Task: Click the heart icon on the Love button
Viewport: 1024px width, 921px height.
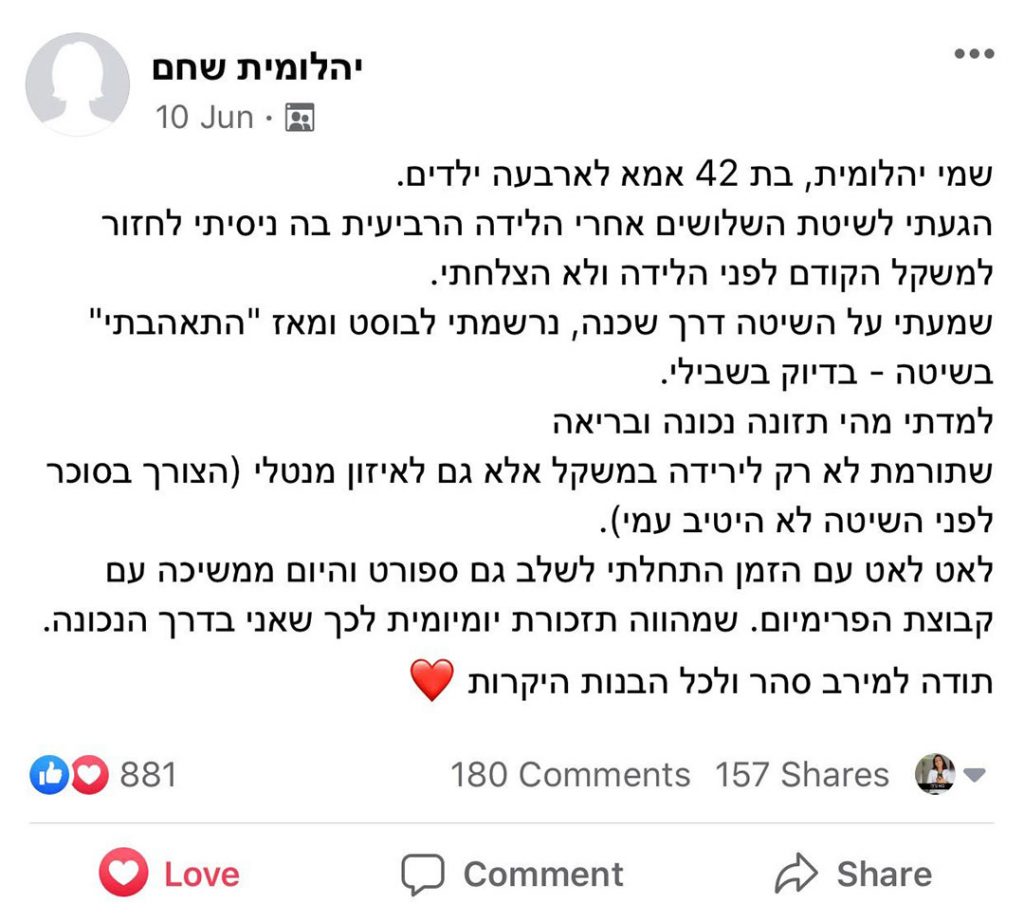Action: (123, 874)
